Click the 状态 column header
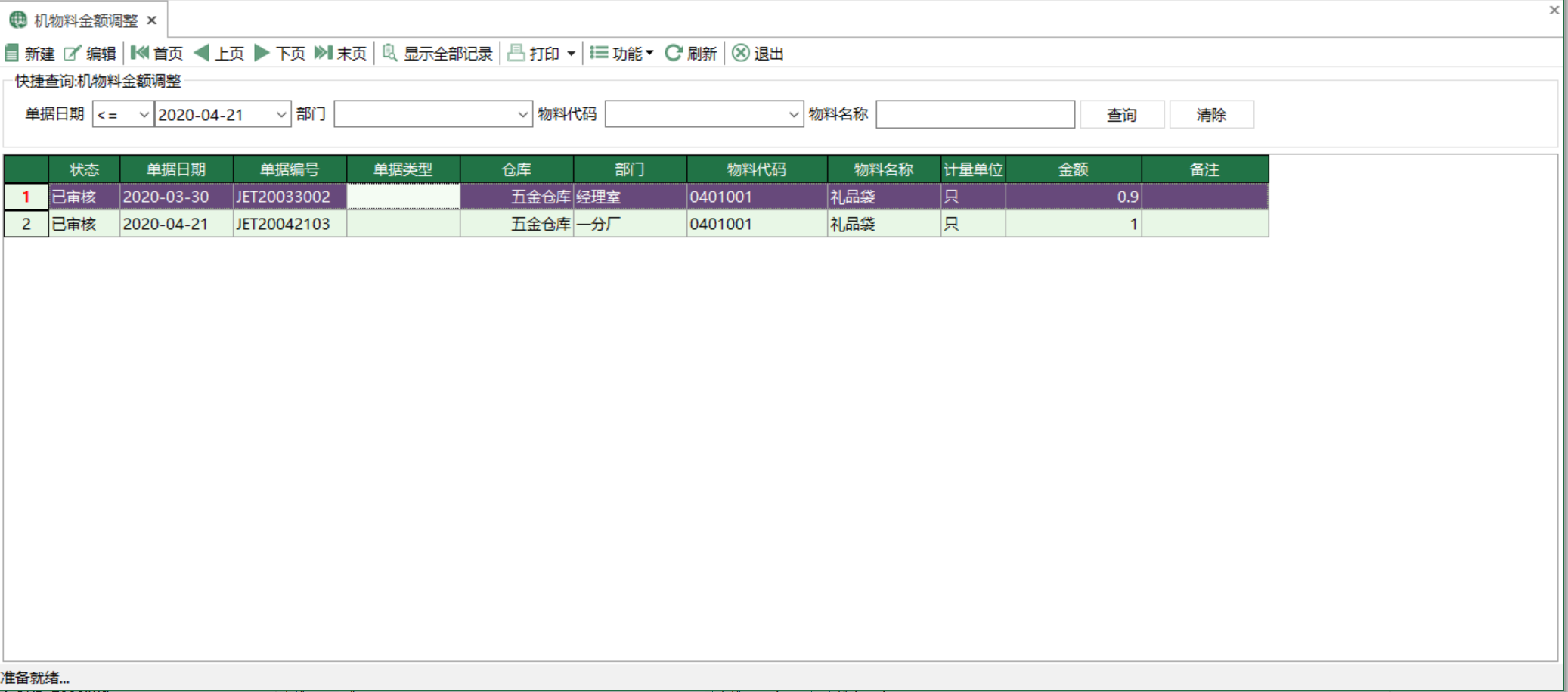Viewport: 1568px width, 692px height. point(85,169)
